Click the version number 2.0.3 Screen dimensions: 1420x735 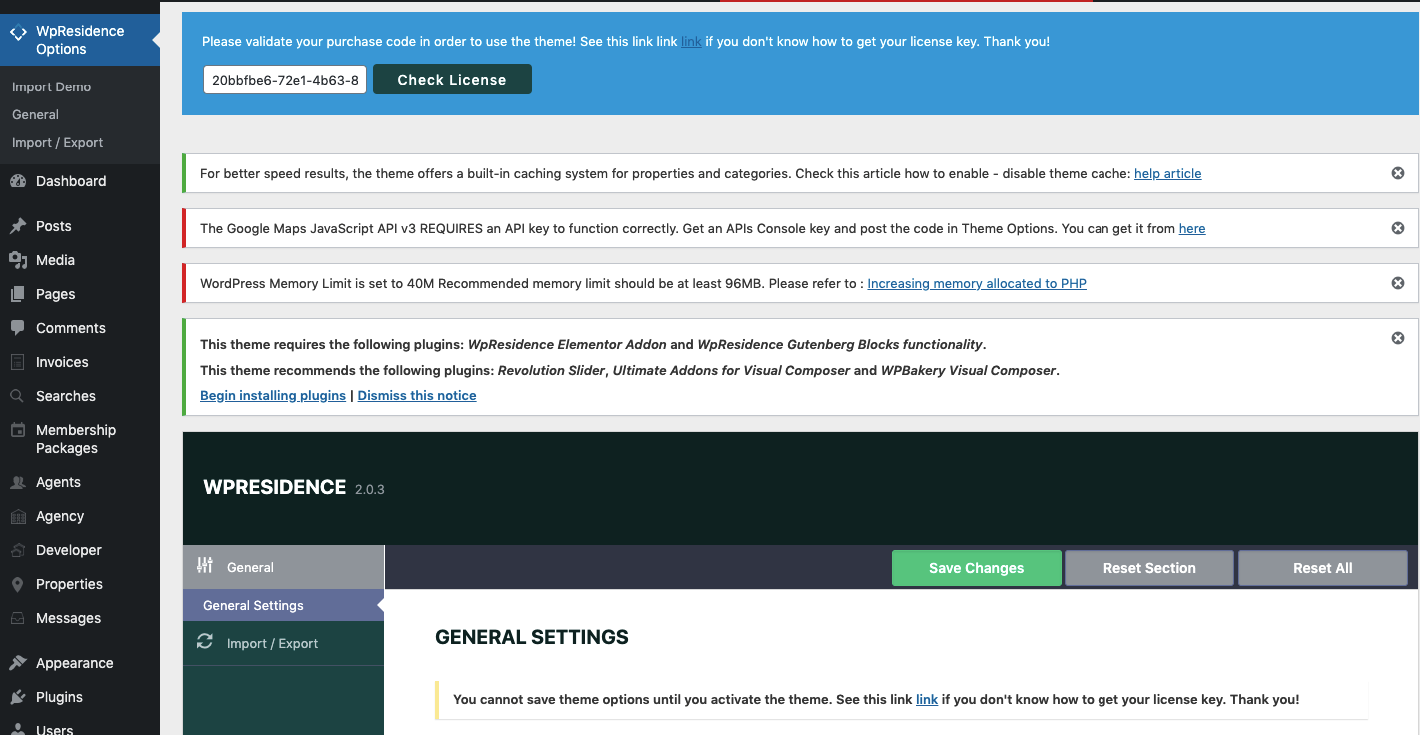coord(370,489)
